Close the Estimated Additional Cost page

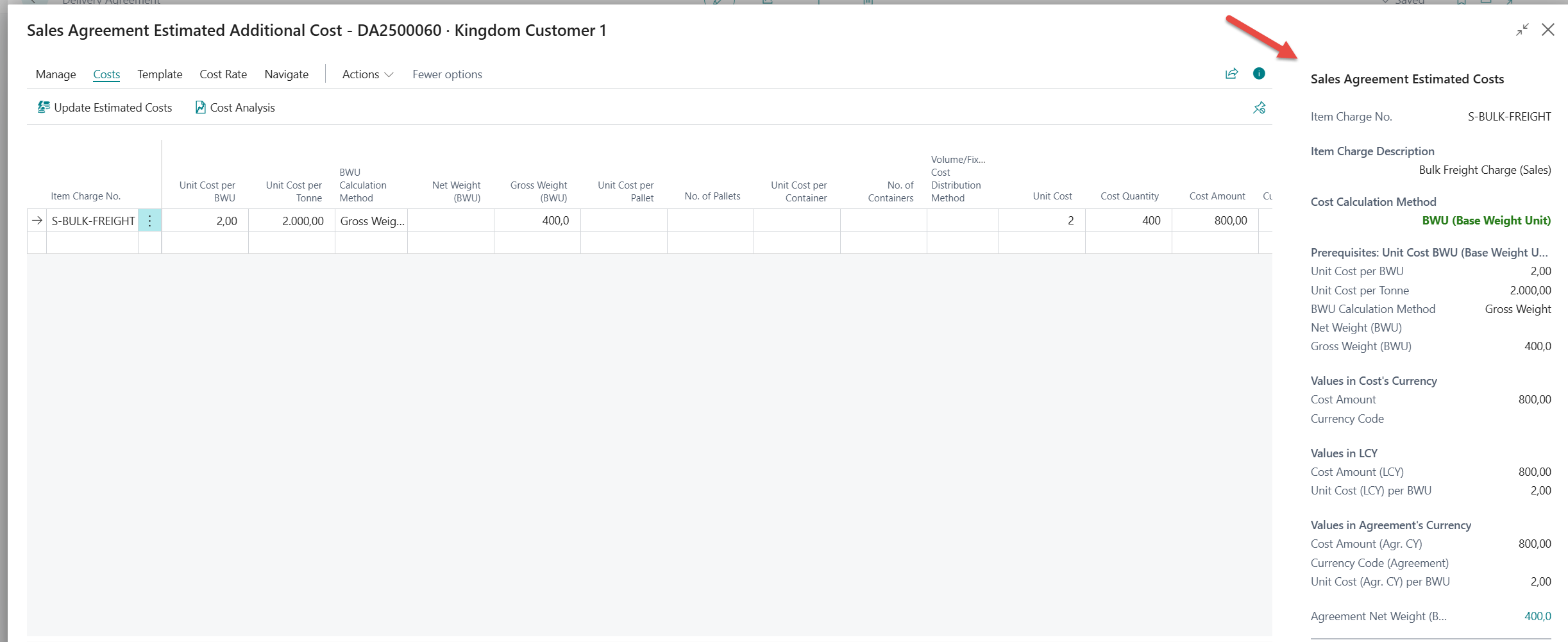[1548, 30]
